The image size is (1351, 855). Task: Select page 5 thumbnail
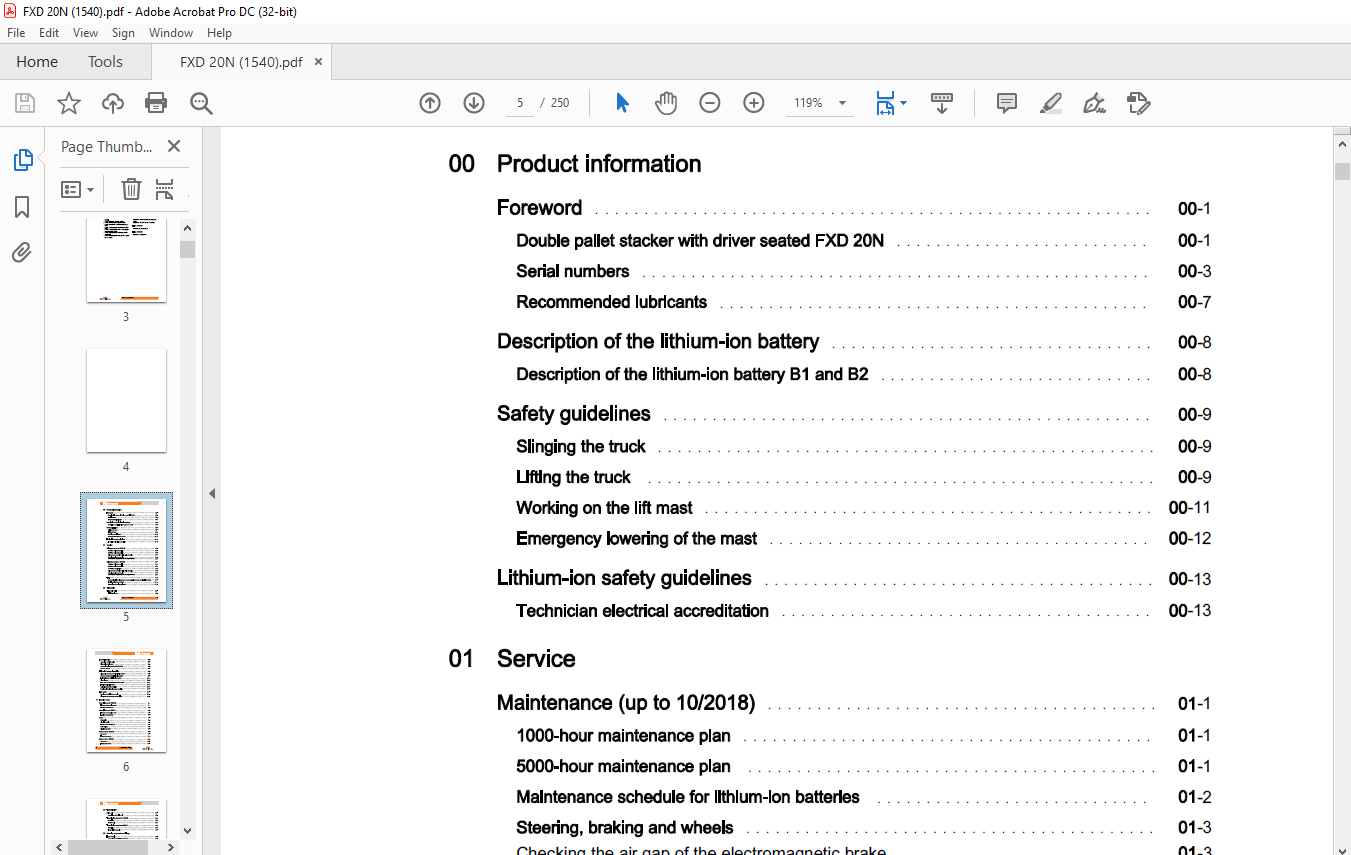(126, 550)
